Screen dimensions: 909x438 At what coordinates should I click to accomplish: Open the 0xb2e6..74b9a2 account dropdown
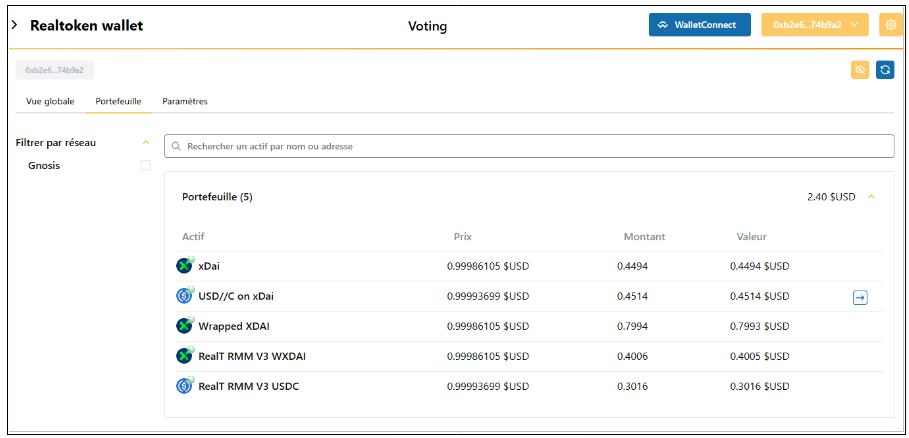[815, 25]
